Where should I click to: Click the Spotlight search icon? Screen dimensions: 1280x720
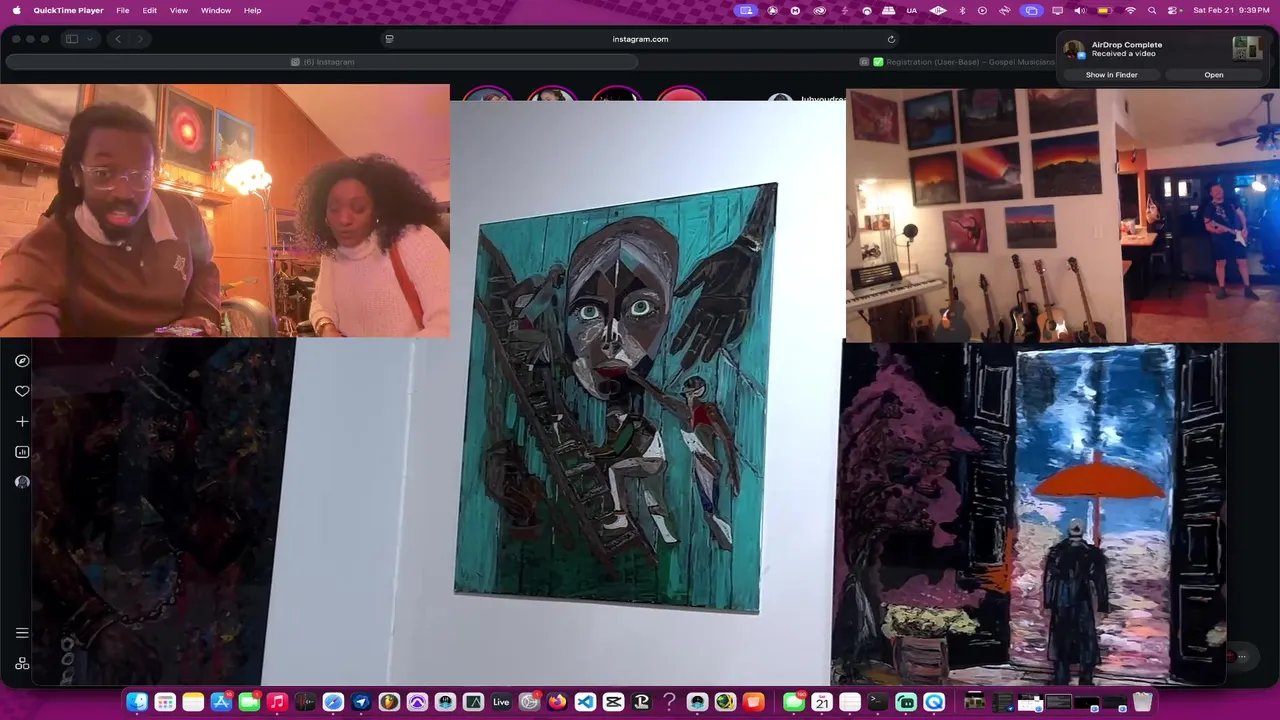point(1152,10)
